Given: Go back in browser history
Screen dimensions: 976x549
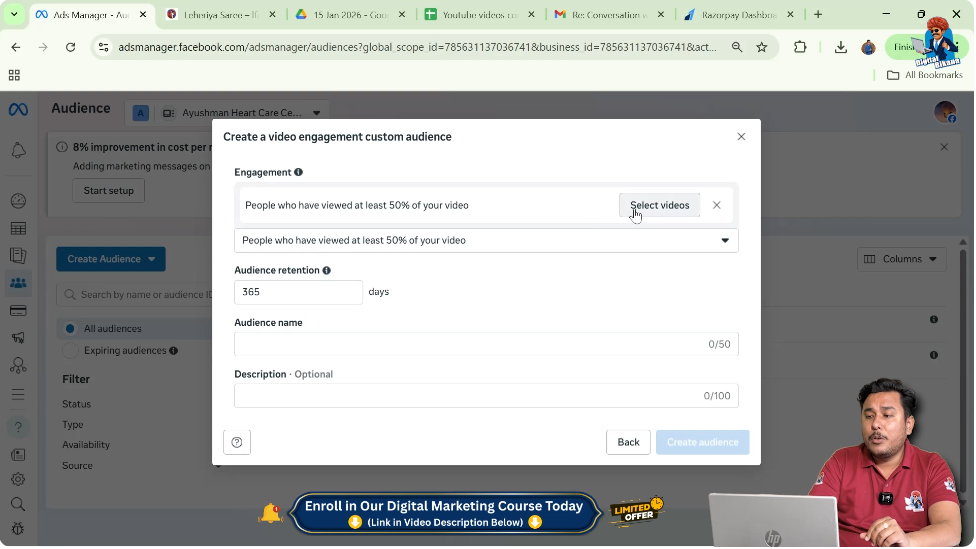Looking at the screenshot, I should [x=16, y=47].
